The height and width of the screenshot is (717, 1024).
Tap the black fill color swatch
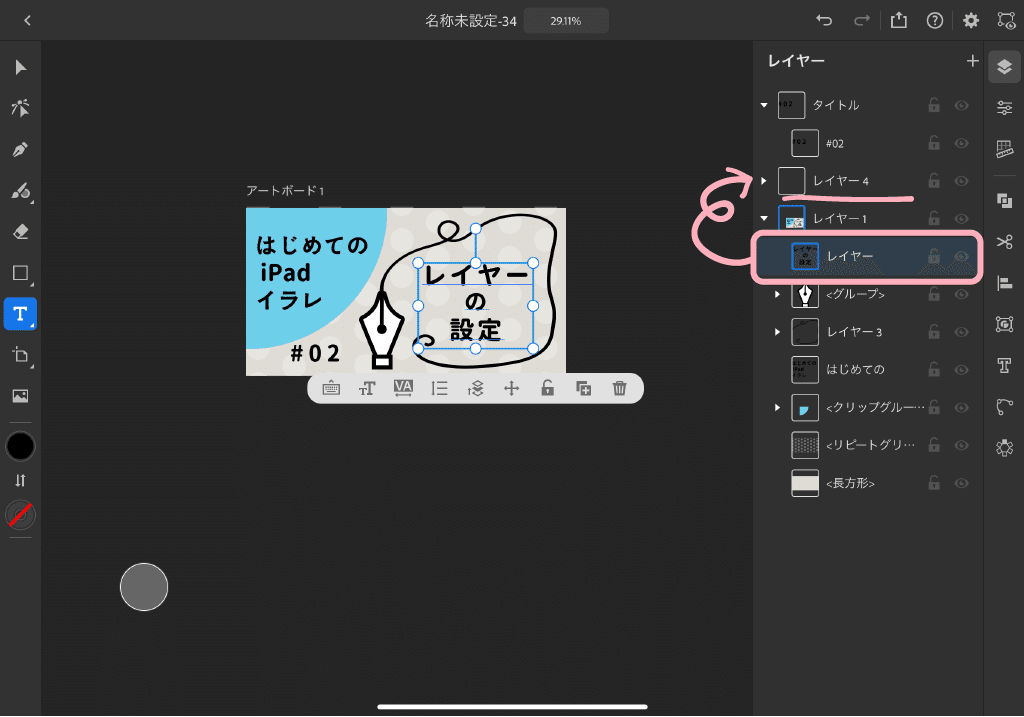pos(20,446)
